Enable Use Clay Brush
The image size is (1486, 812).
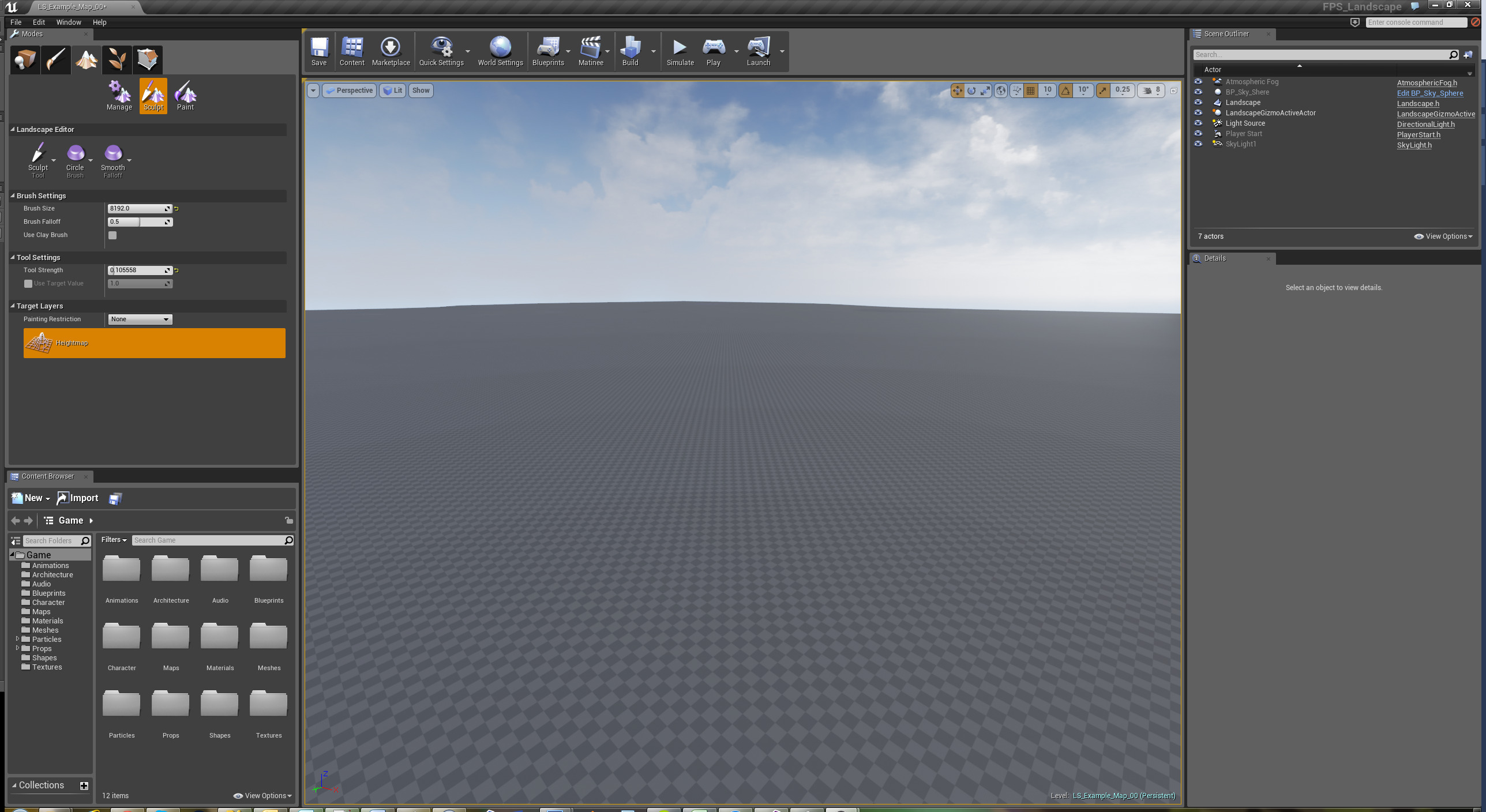pyautogui.click(x=112, y=235)
